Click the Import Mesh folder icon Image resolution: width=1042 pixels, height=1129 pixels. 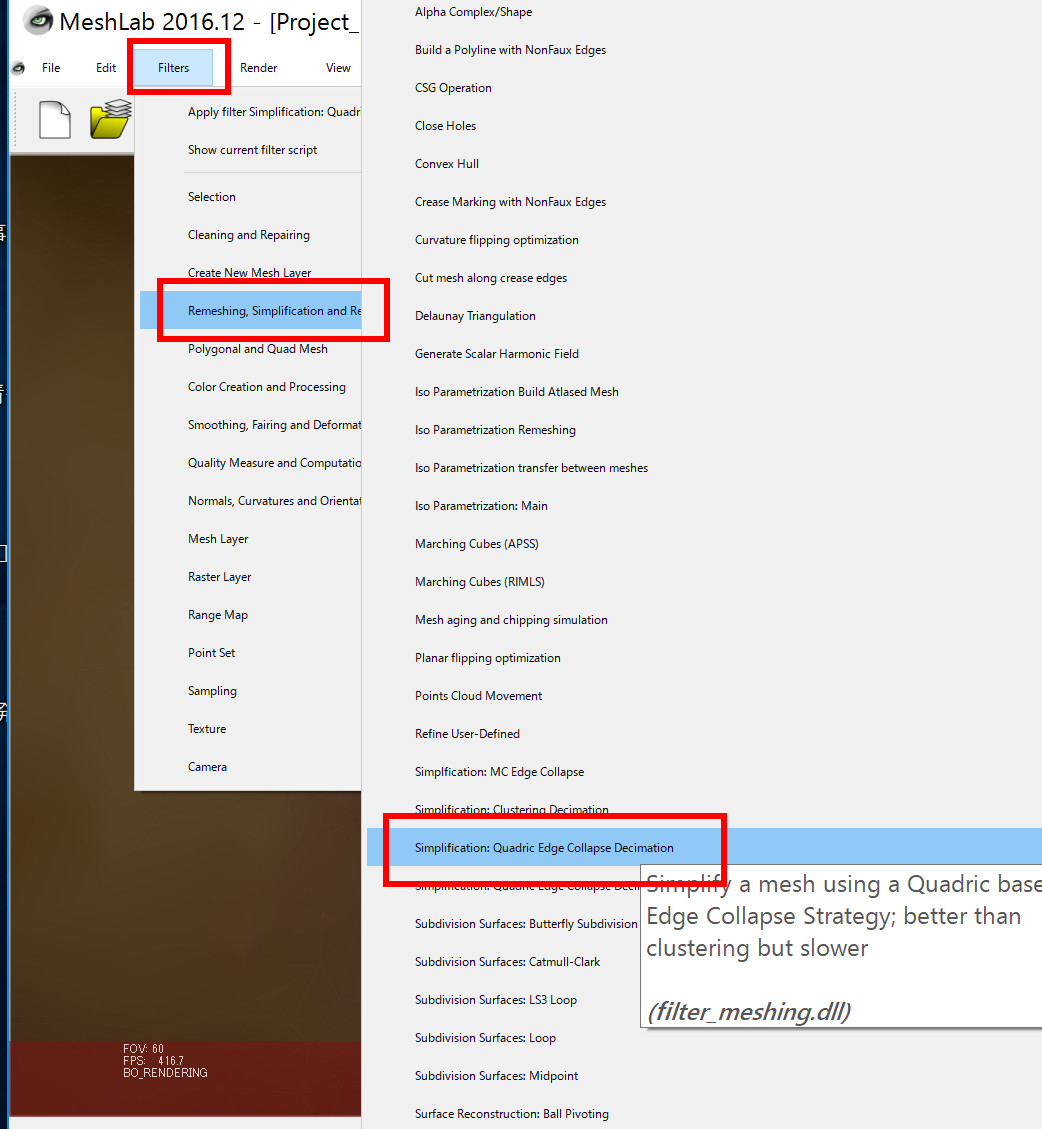[x=111, y=119]
